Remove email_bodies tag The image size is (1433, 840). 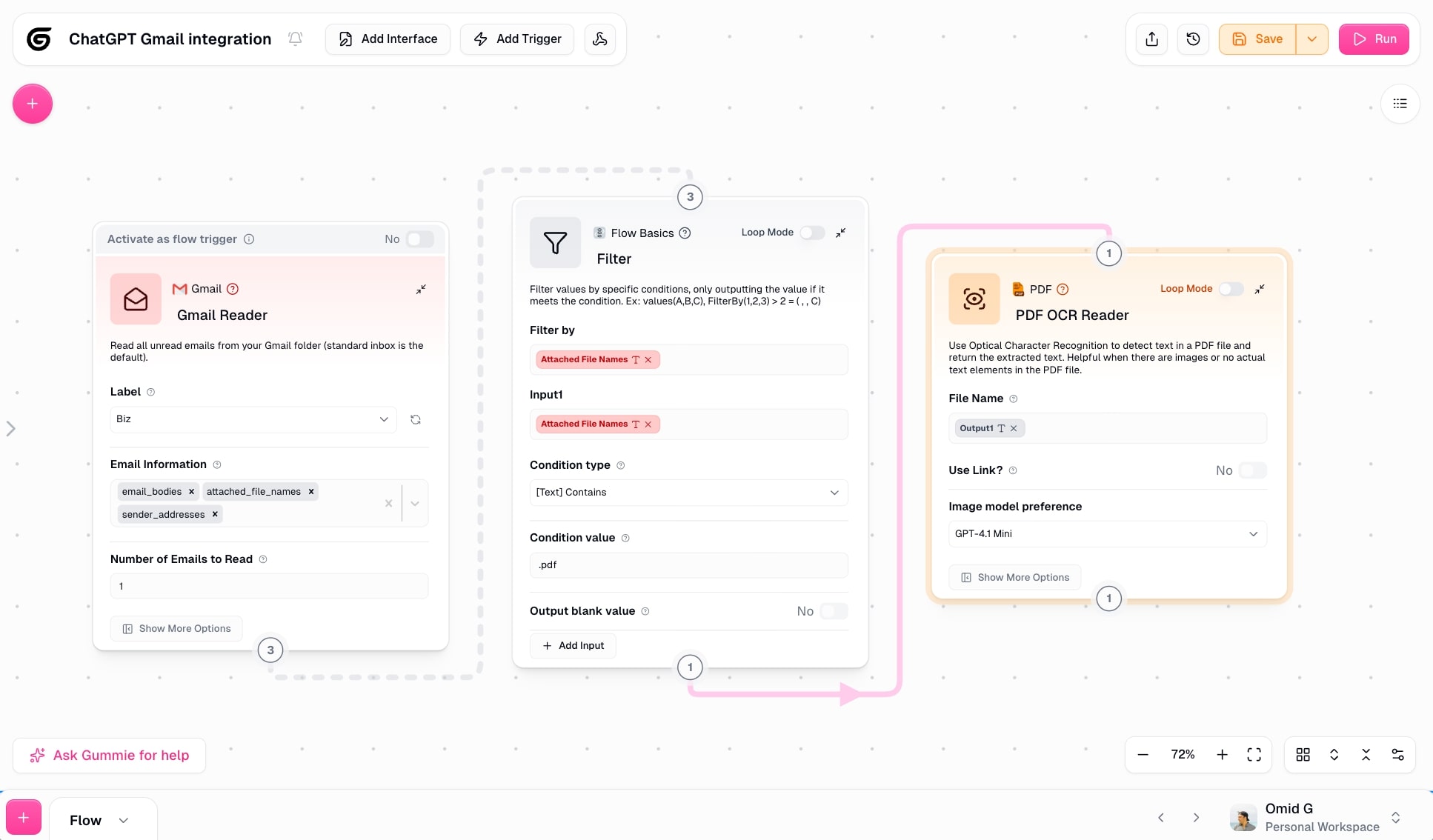point(191,491)
